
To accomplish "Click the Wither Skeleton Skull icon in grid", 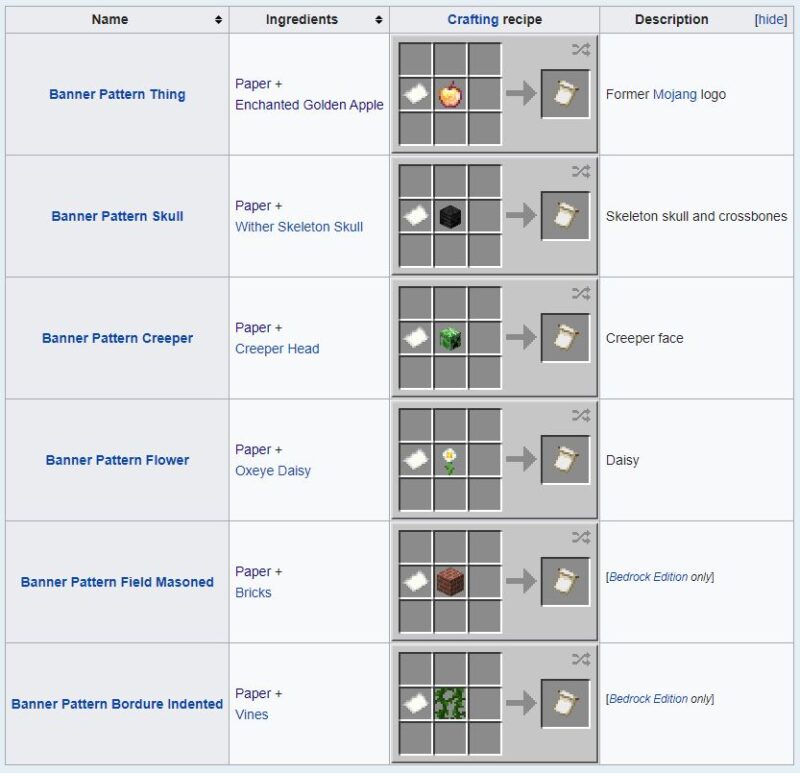I will coord(450,216).
